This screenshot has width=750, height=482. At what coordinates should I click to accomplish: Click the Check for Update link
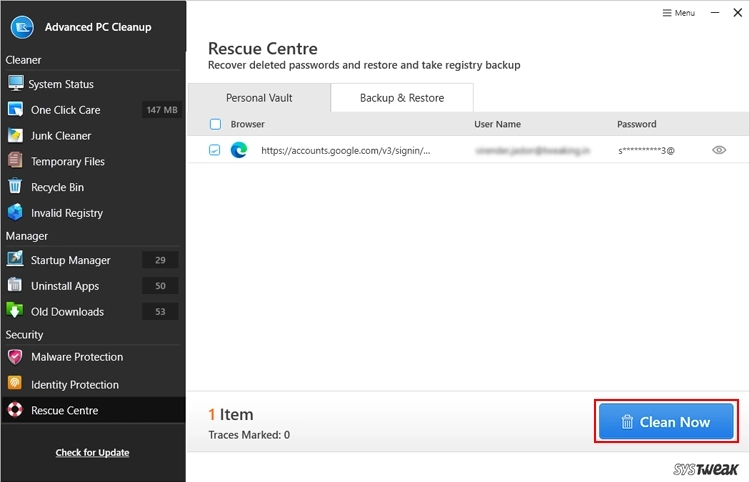pyautogui.click(x=92, y=452)
